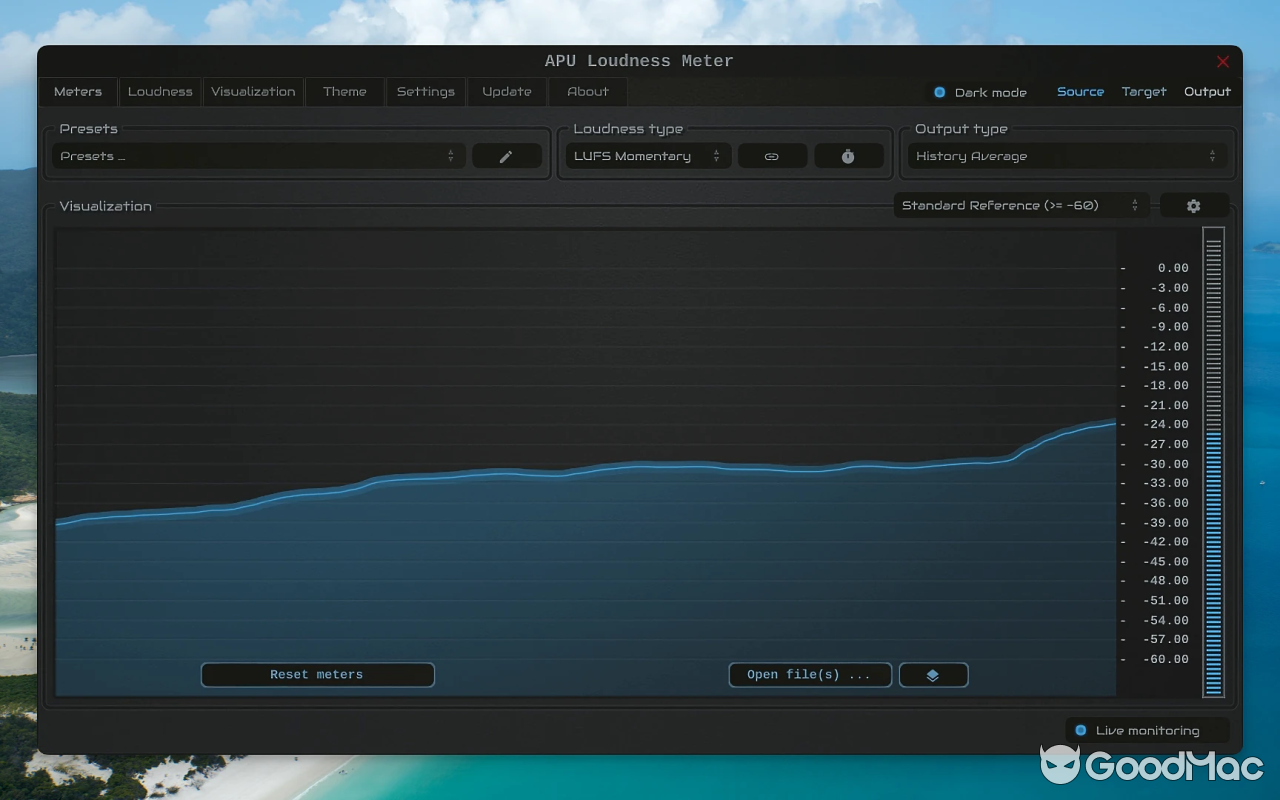Screen dimensions: 1280x800
Task: Click the GoodMac cat logo
Action: click(x=1063, y=767)
